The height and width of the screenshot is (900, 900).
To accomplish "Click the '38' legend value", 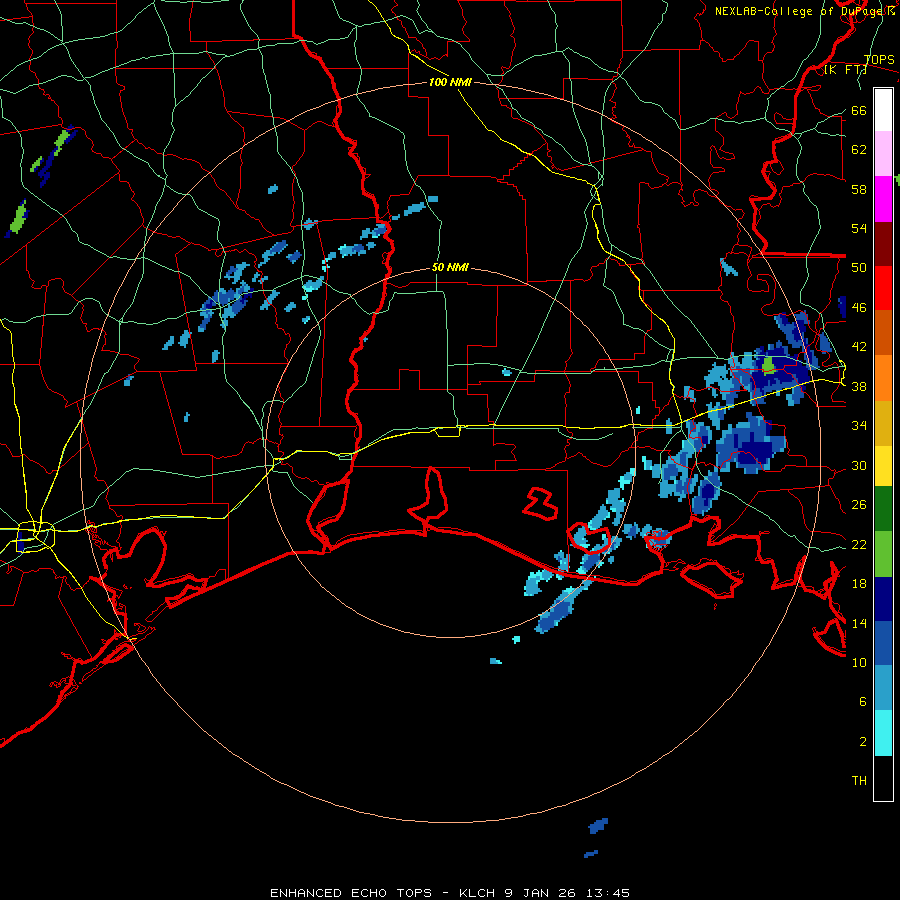I will tap(859, 386).
